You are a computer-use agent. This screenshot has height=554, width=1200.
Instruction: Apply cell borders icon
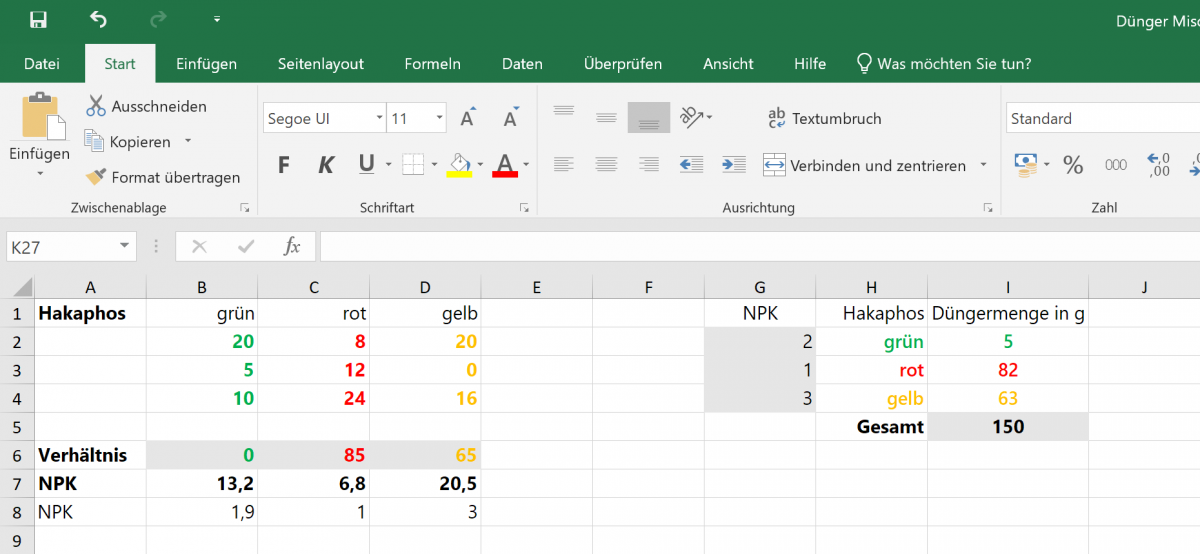tap(413, 164)
